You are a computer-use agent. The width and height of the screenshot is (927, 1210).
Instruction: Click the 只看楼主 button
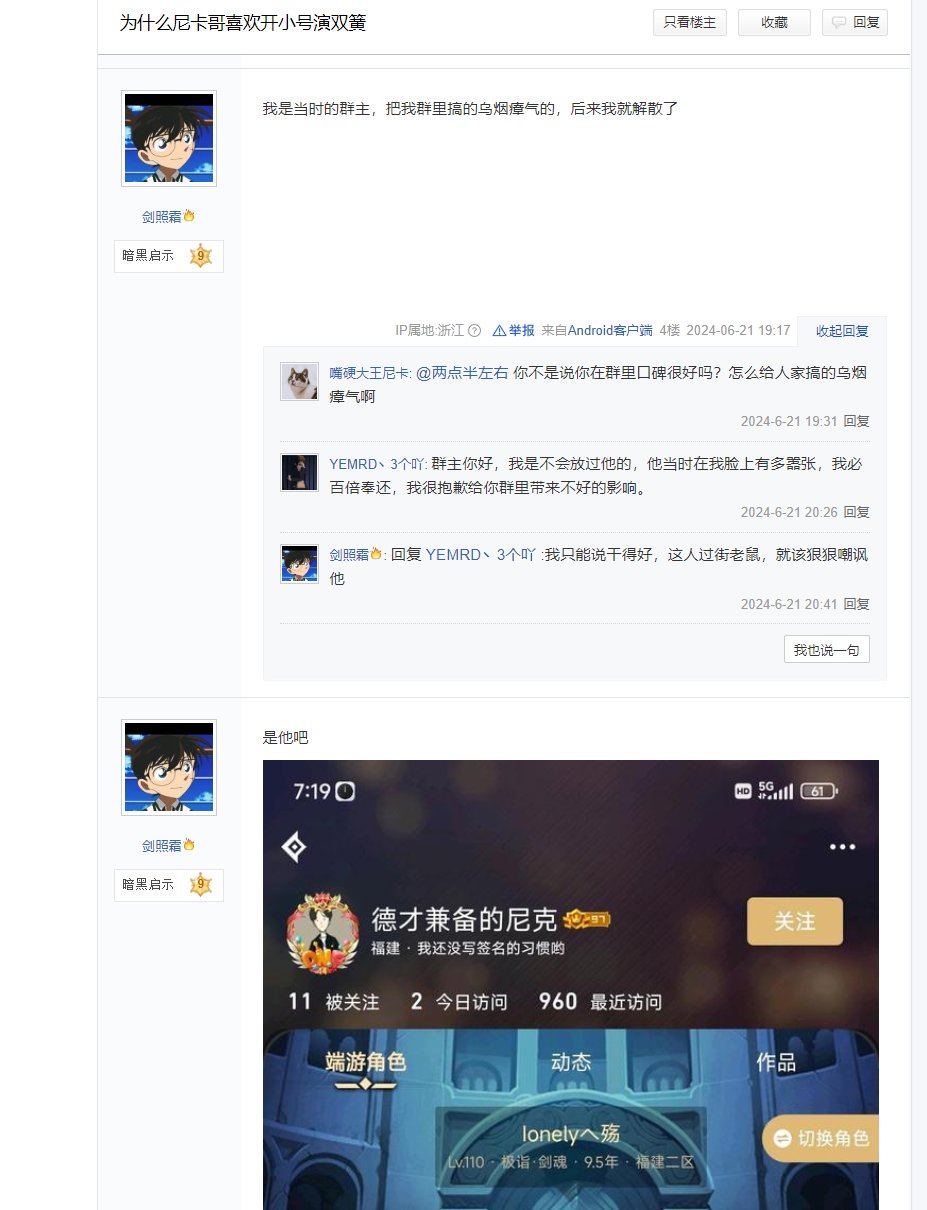tap(690, 22)
